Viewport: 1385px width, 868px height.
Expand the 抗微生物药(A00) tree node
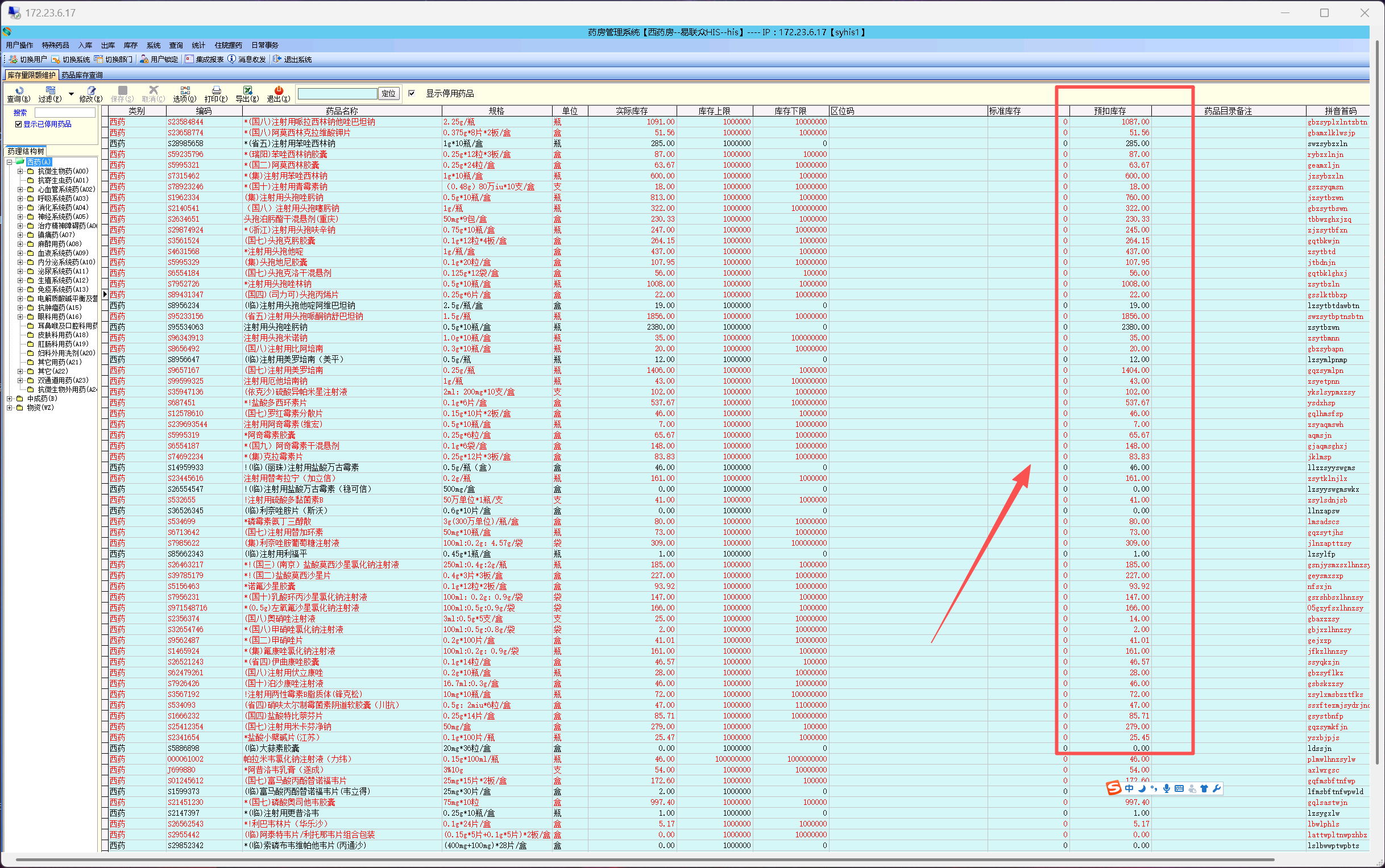20,171
